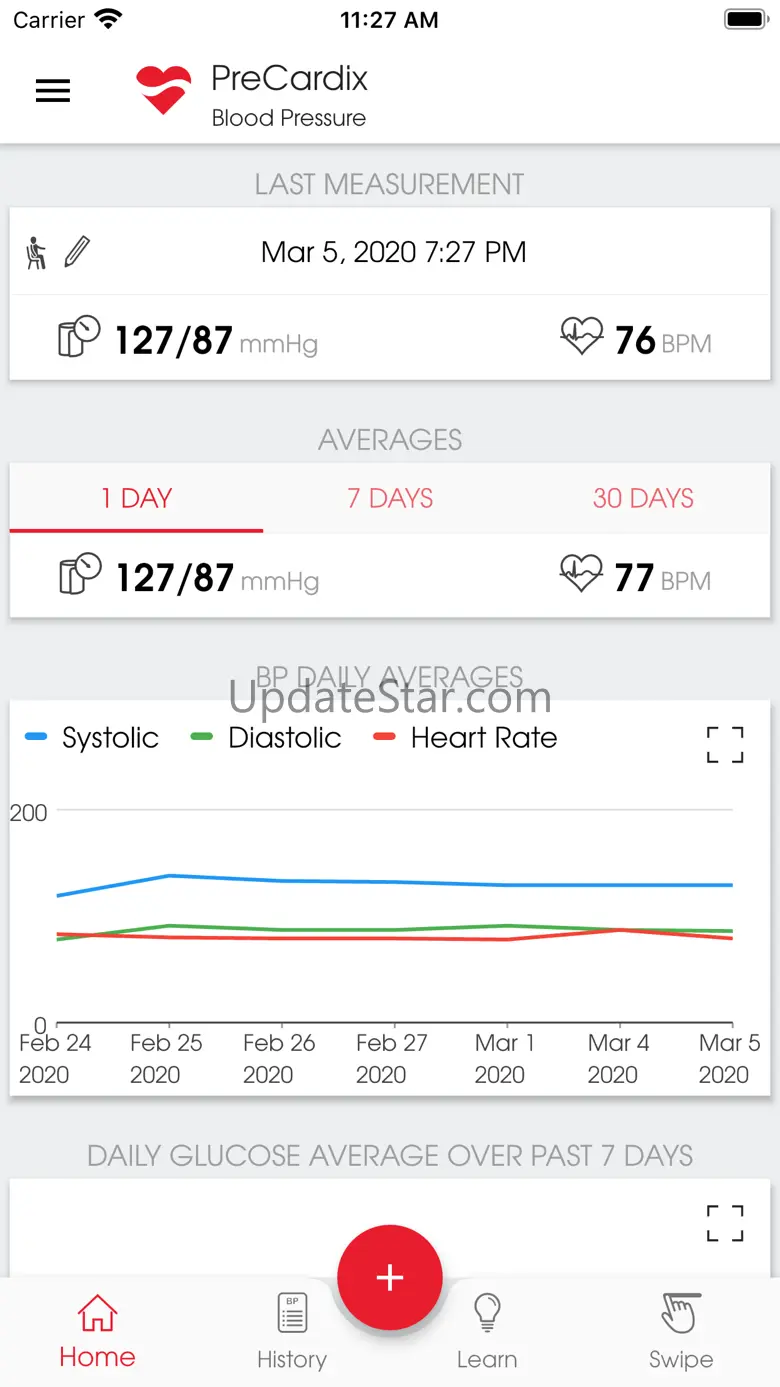Screen dimensions: 780x1387
Task: Tap blood pressure cuff icon in Last Measurement
Action: (x=79, y=338)
